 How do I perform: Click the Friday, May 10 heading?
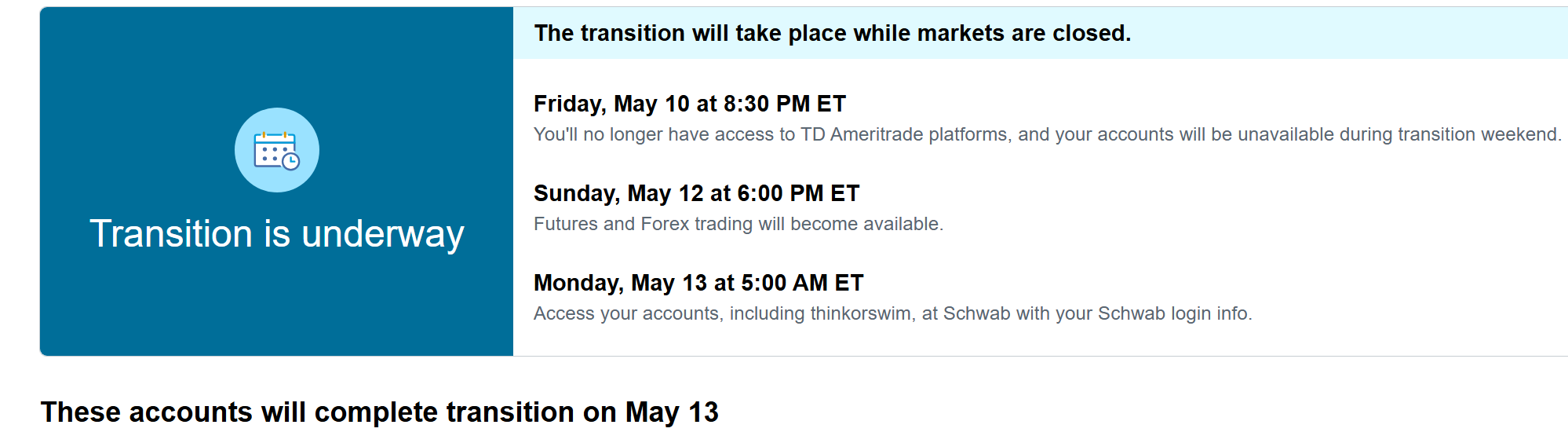(690, 104)
